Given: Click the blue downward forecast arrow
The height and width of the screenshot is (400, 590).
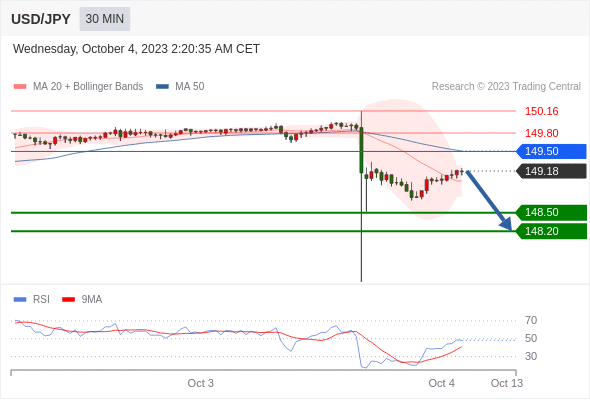Looking at the screenshot, I should [489, 200].
